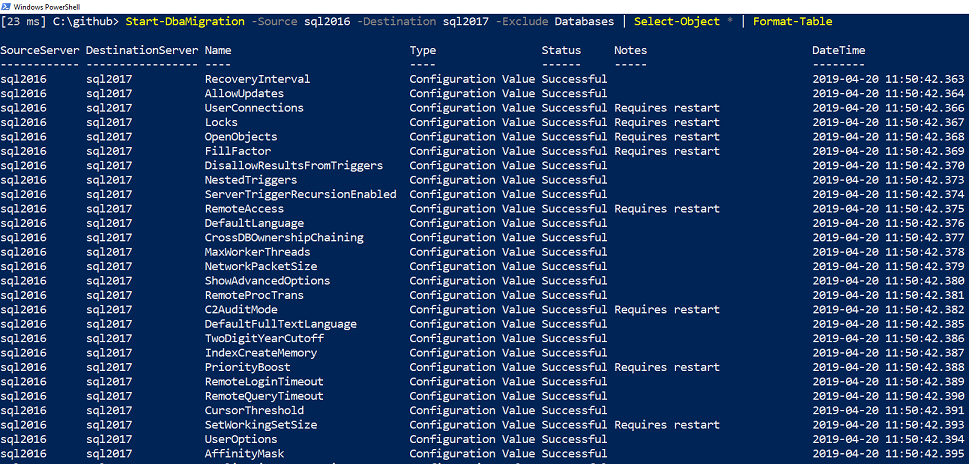Image resolution: width=969 pixels, height=464 pixels.
Task: Click the ServerTriggerRecursionEnabled entry
Action: click(300, 195)
